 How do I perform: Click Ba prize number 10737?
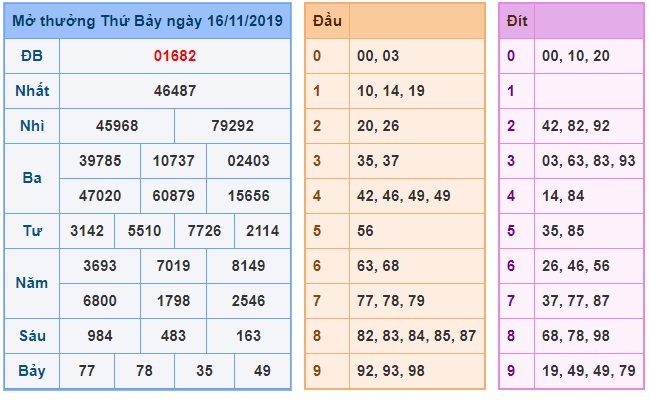pos(174,161)
